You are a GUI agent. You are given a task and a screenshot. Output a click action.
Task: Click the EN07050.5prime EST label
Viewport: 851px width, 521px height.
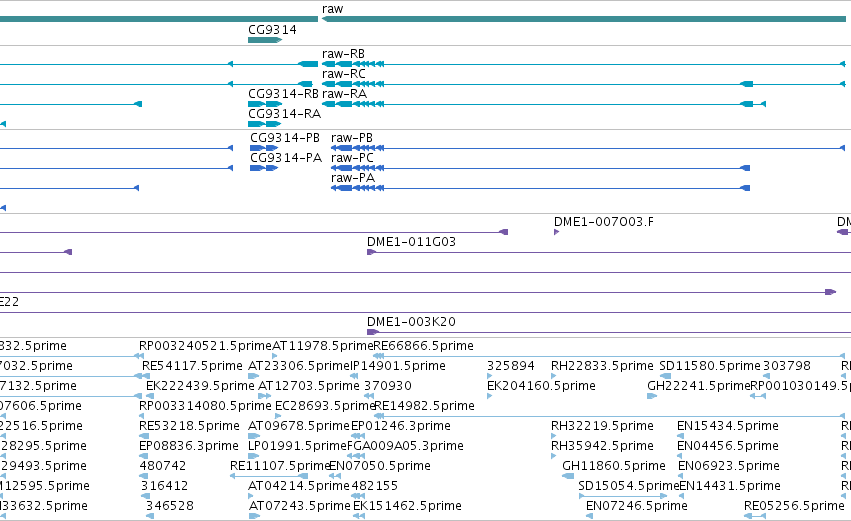click(380, 467)
